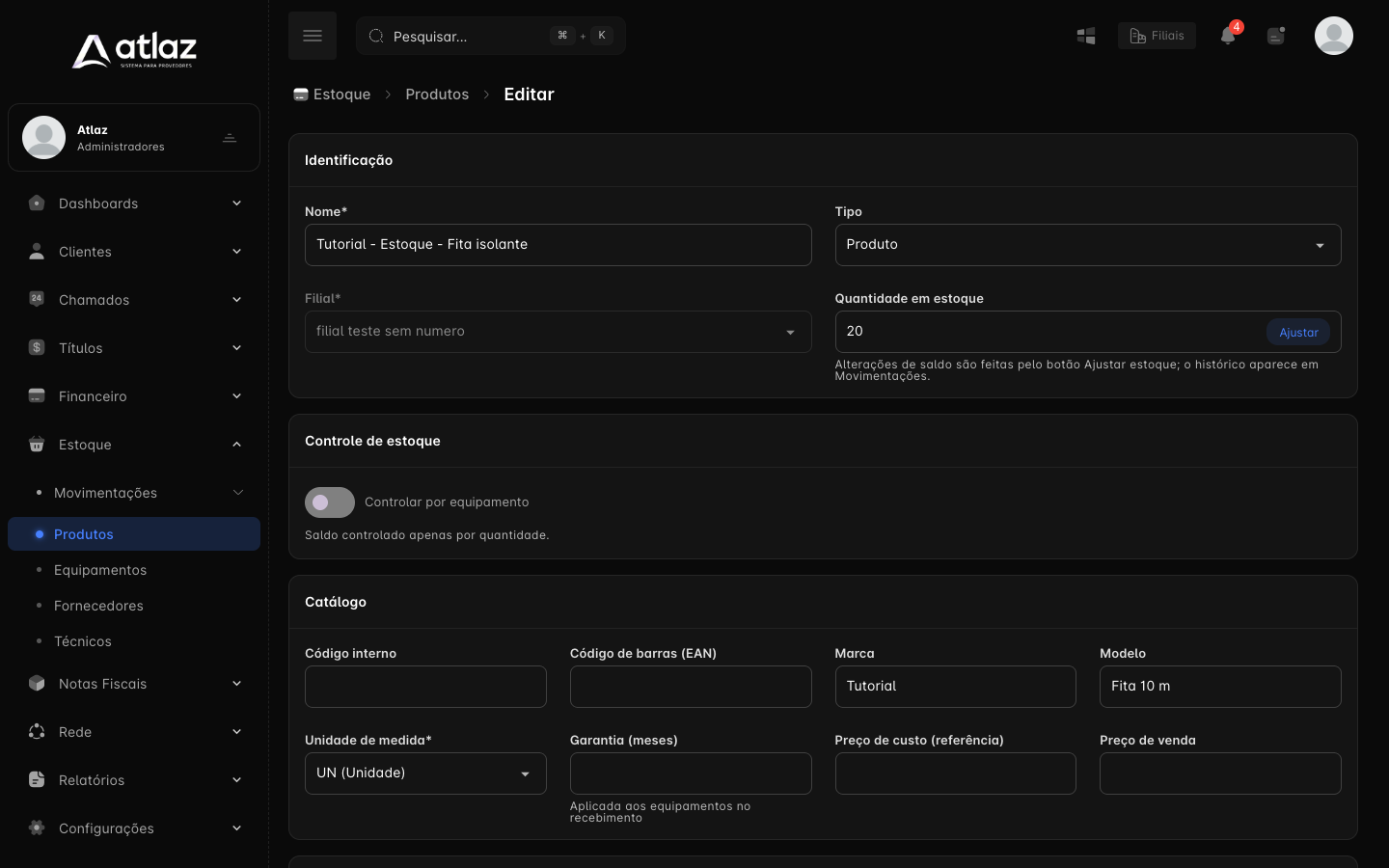
Task: Click the Preço de venda input field
Action: click(1220, 773)
